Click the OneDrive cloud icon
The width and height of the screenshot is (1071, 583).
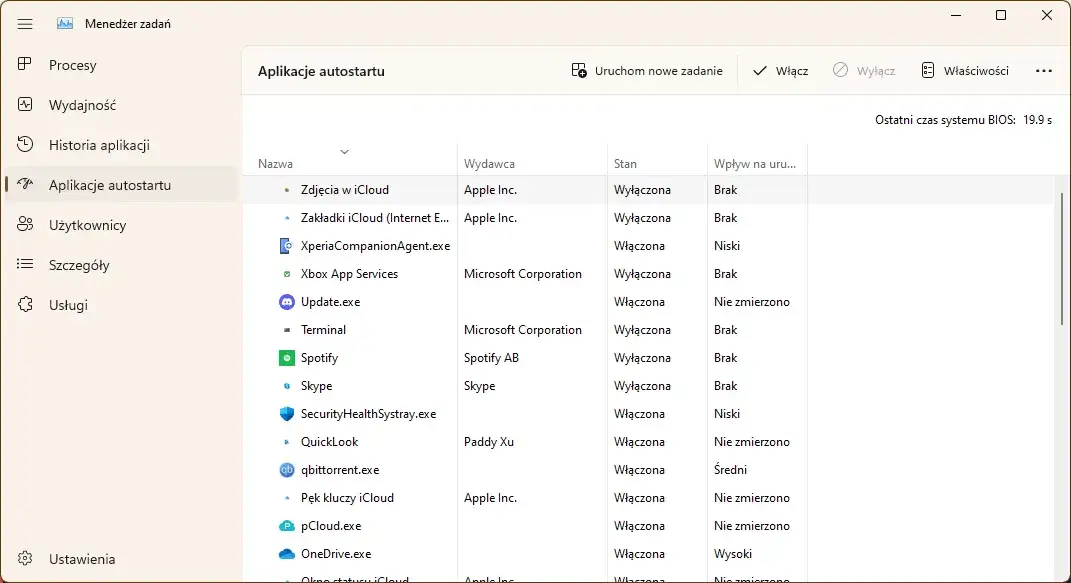pos(287,554)
